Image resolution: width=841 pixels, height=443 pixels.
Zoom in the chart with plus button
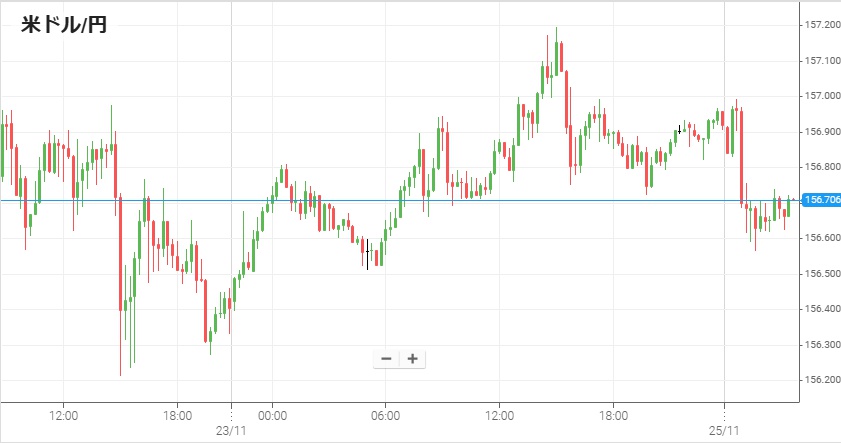tap(411, 359)
